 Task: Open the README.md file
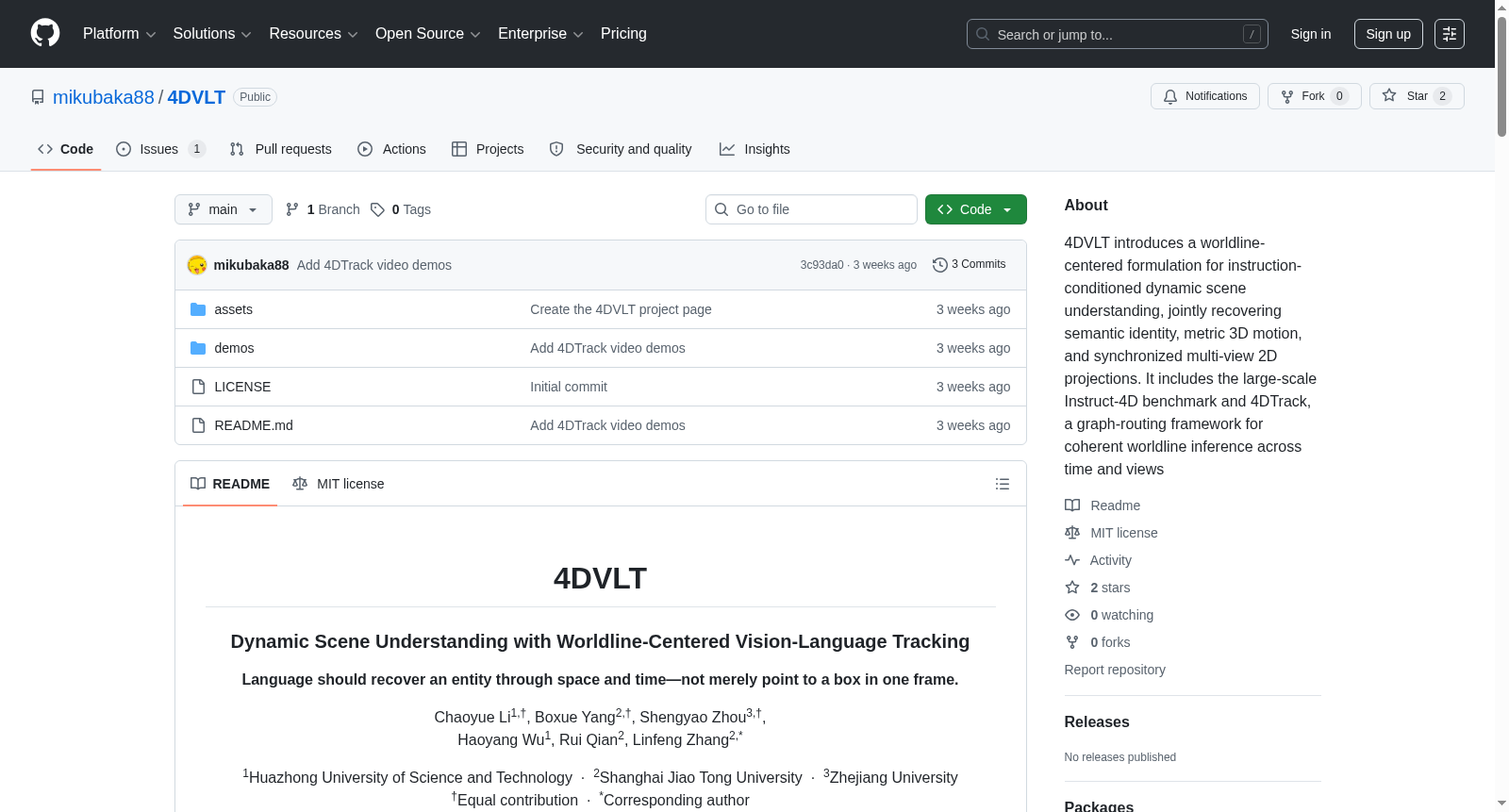254,425
